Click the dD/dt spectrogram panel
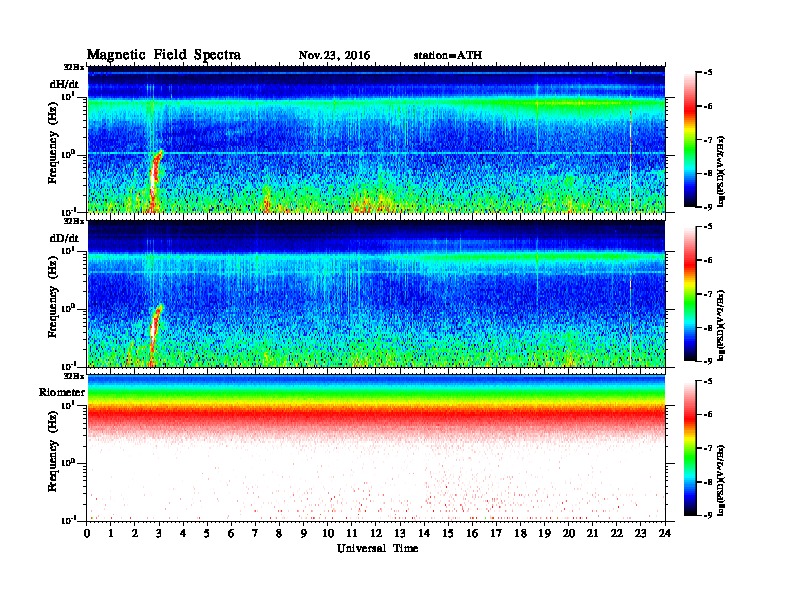Image resolution: width=792 pixels, height=612 pixels. coord(376,293)
